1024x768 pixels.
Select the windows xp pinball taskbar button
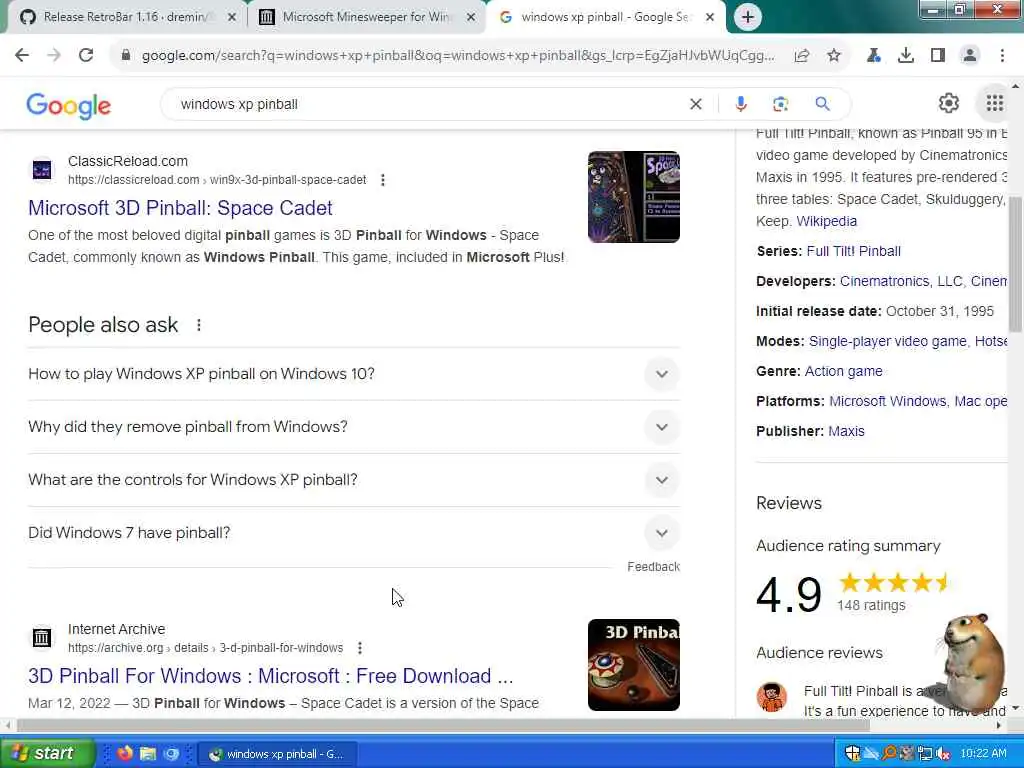coord(278,754)
